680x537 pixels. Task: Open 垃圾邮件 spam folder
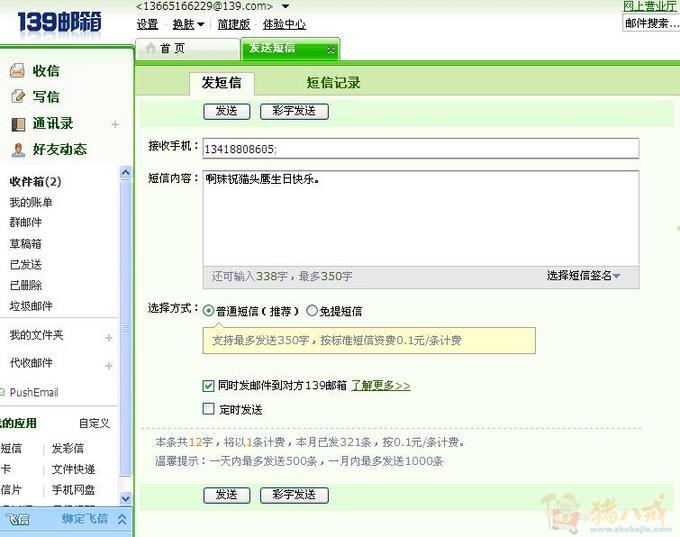click(31, 306)
